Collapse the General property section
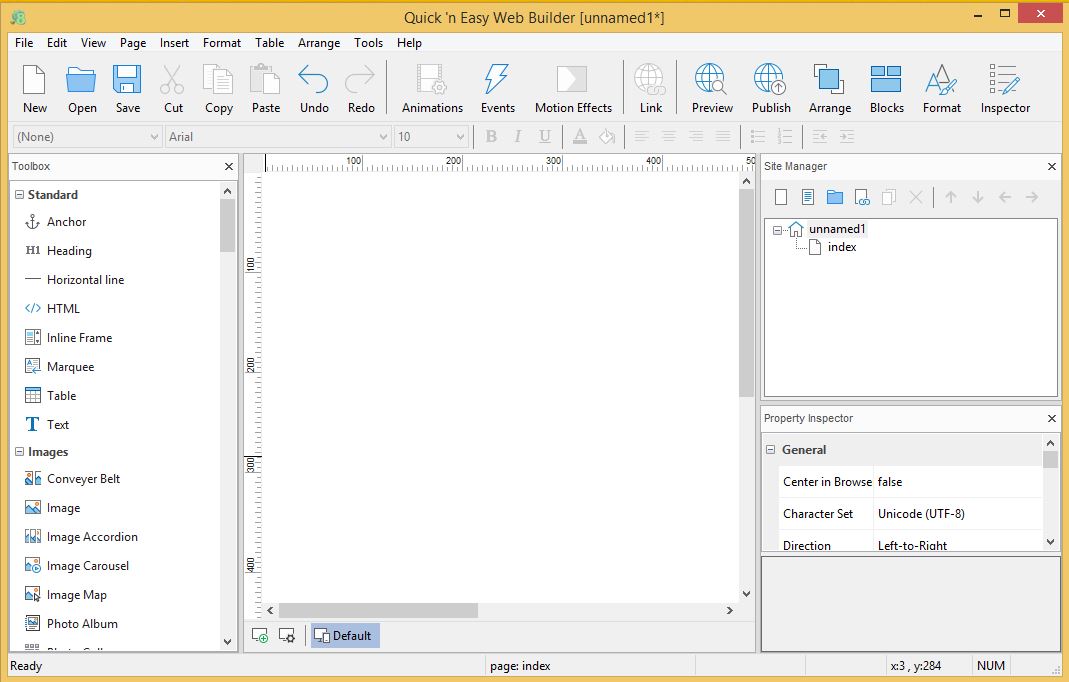The height and width of the screenshot is (682, 1069). click(770, 449)
